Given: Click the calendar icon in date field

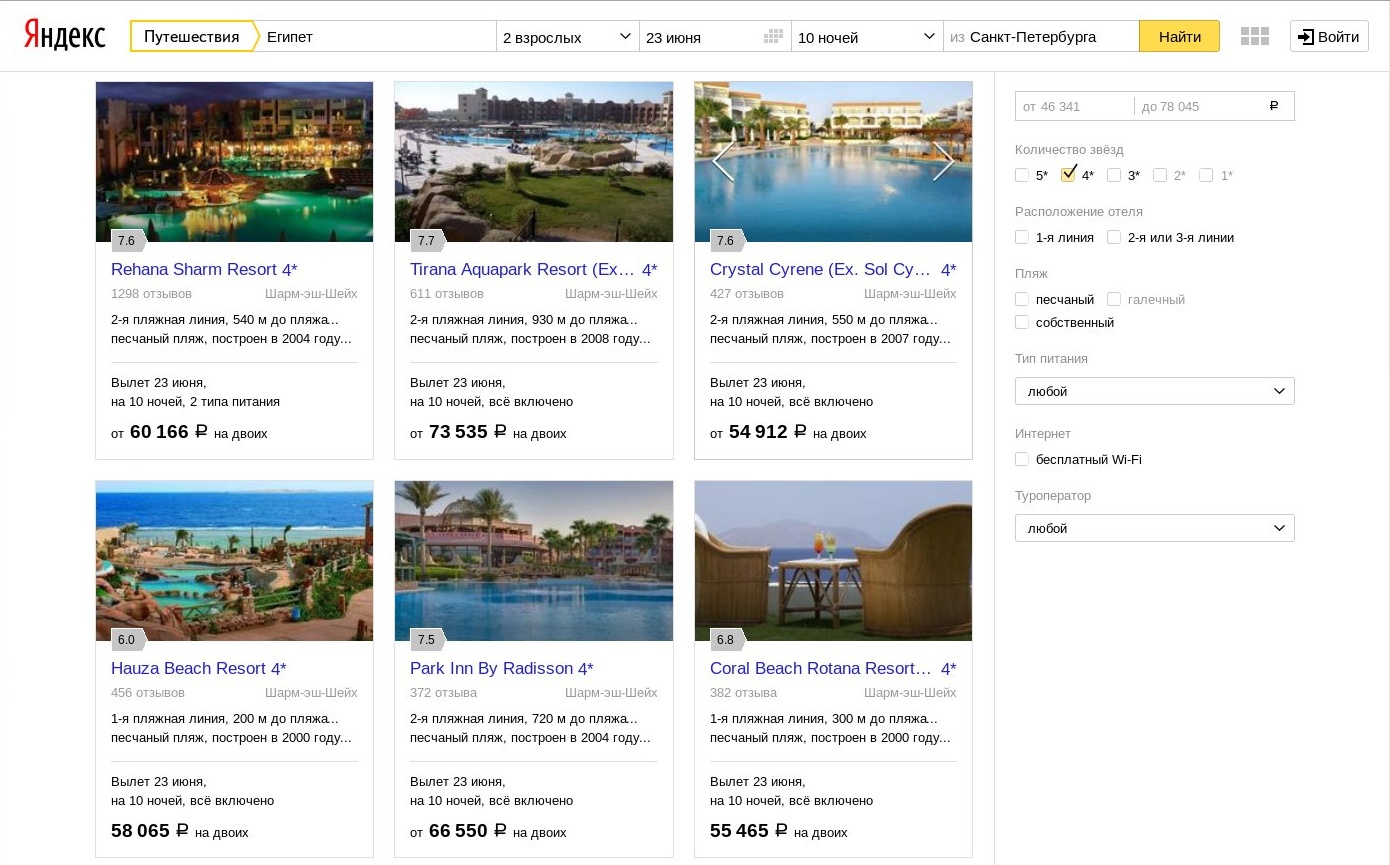Looking at the screenshot, I should pyautogui.click(x=773, y=37).
